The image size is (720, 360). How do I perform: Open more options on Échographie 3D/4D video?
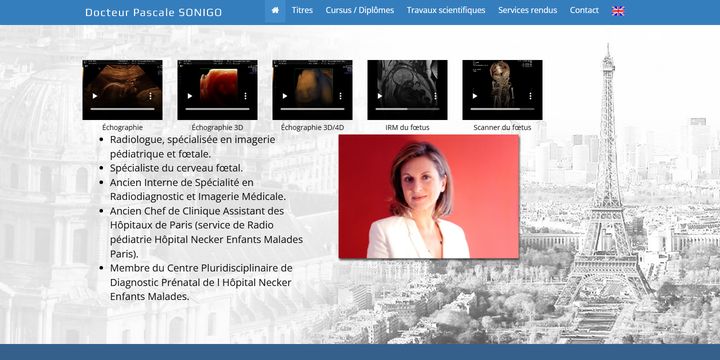(340, 96)
